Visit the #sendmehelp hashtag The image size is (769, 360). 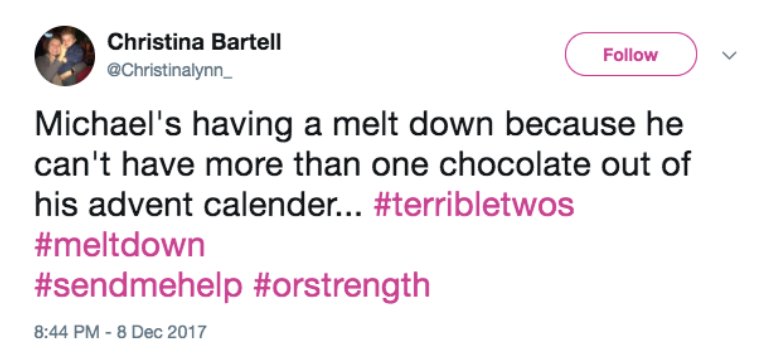138,286
